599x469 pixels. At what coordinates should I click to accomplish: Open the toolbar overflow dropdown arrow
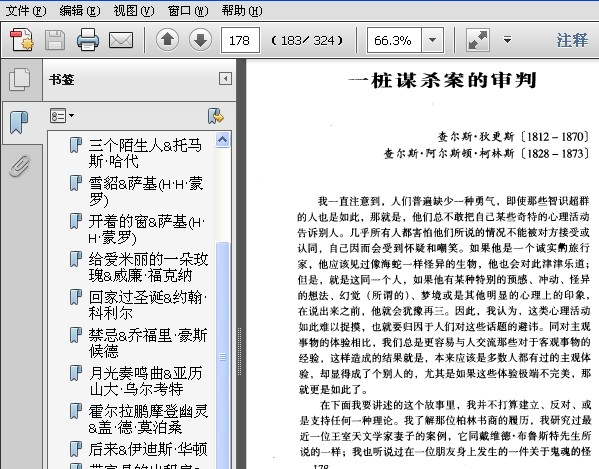[507, 39]
